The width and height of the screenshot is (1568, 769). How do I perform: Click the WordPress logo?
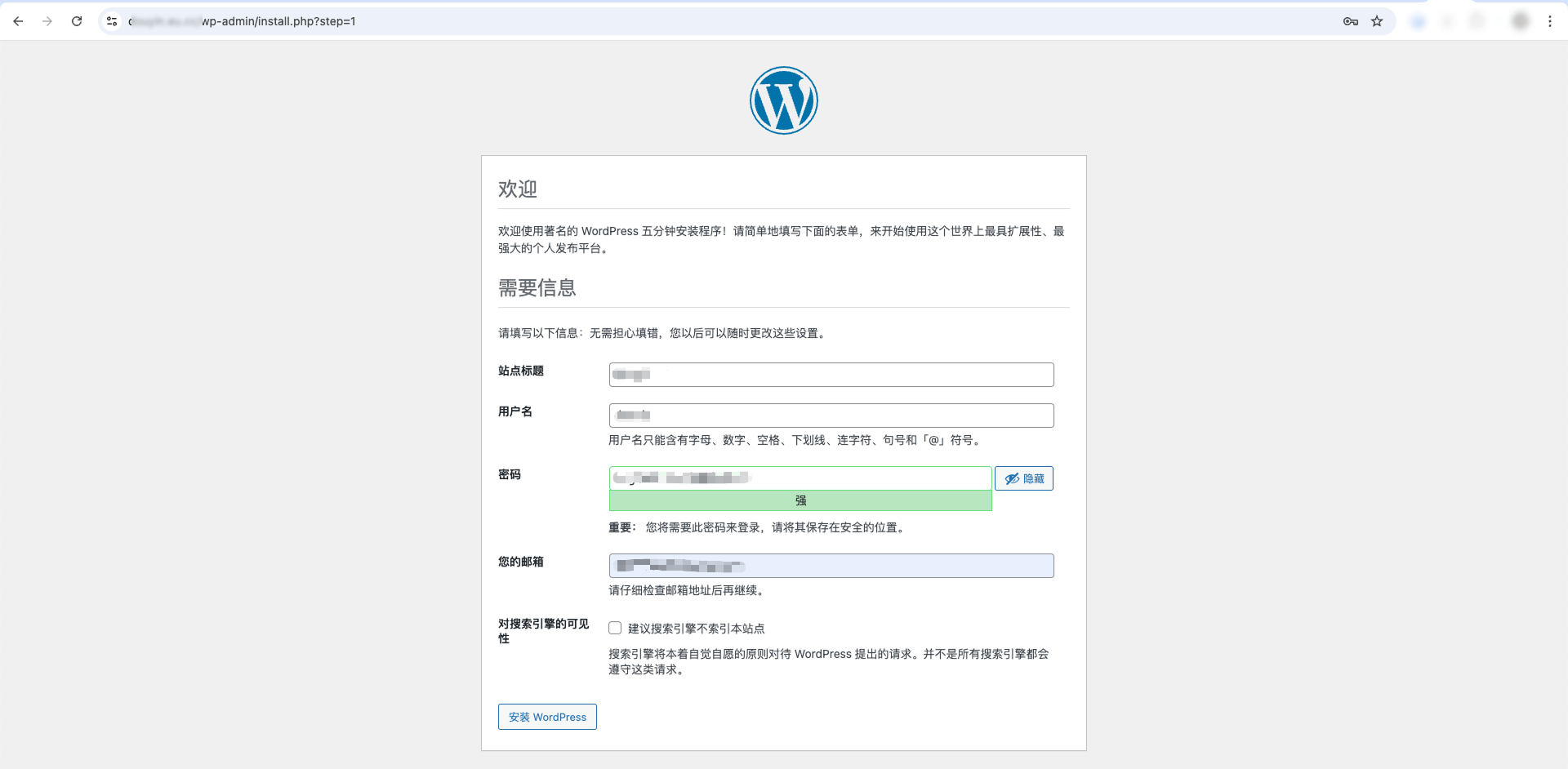tap(784, 100)
